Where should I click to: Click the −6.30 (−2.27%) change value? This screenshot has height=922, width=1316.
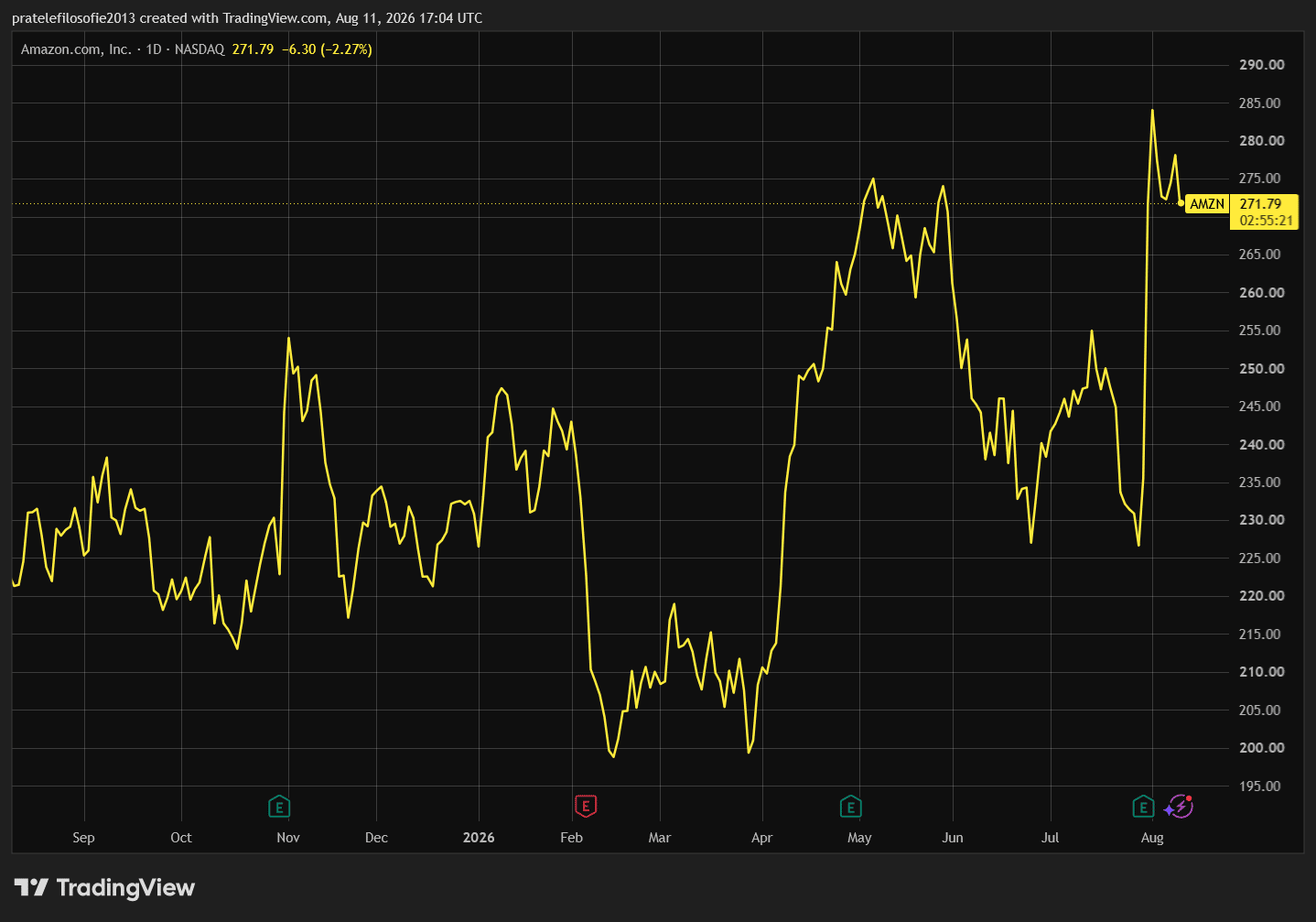pos(327,49)
